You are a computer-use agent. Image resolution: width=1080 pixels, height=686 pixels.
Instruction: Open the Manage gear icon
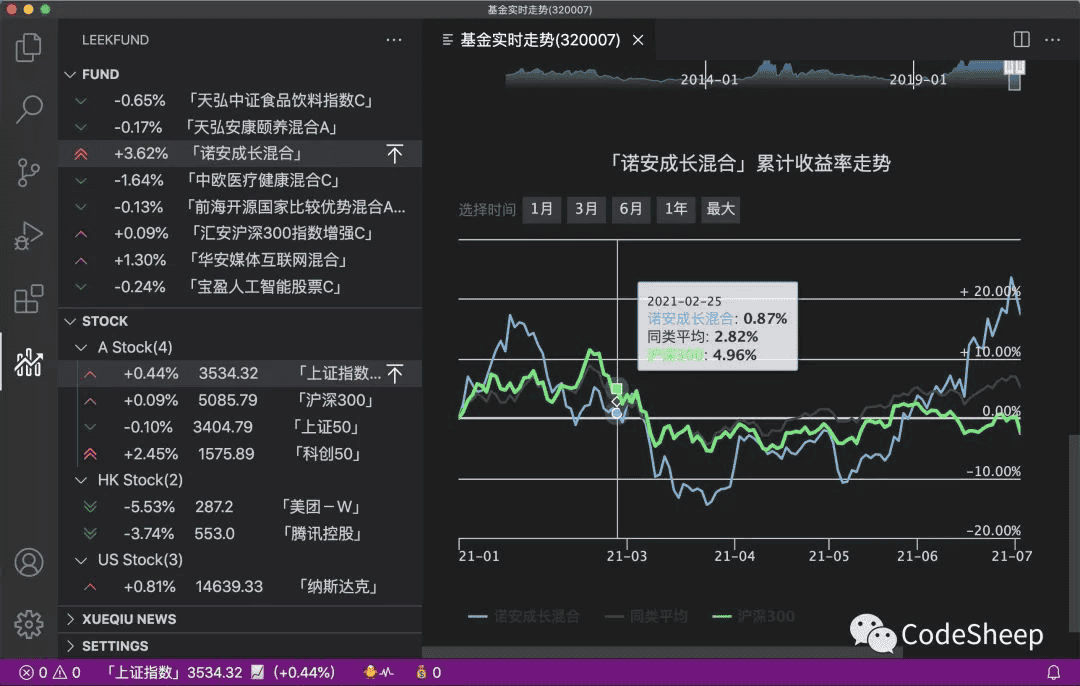28,624
